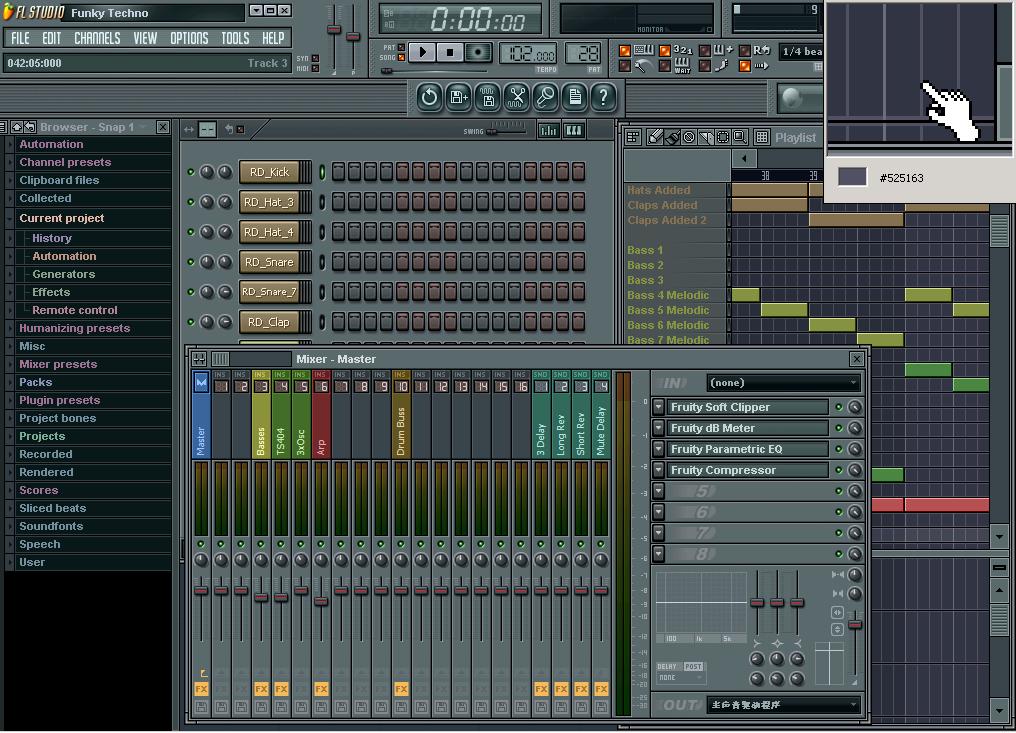Open the VIEW menu

click(145, 38)
